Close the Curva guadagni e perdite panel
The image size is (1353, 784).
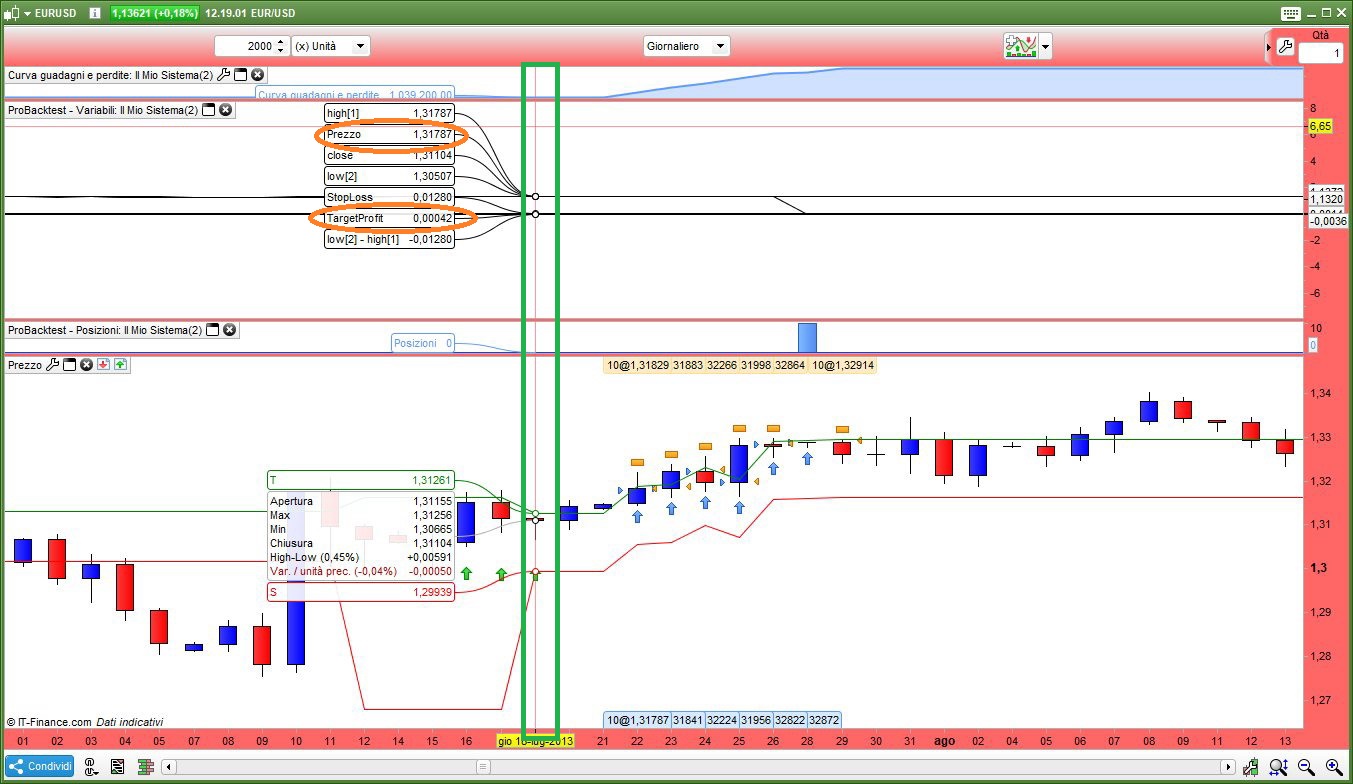258,75
